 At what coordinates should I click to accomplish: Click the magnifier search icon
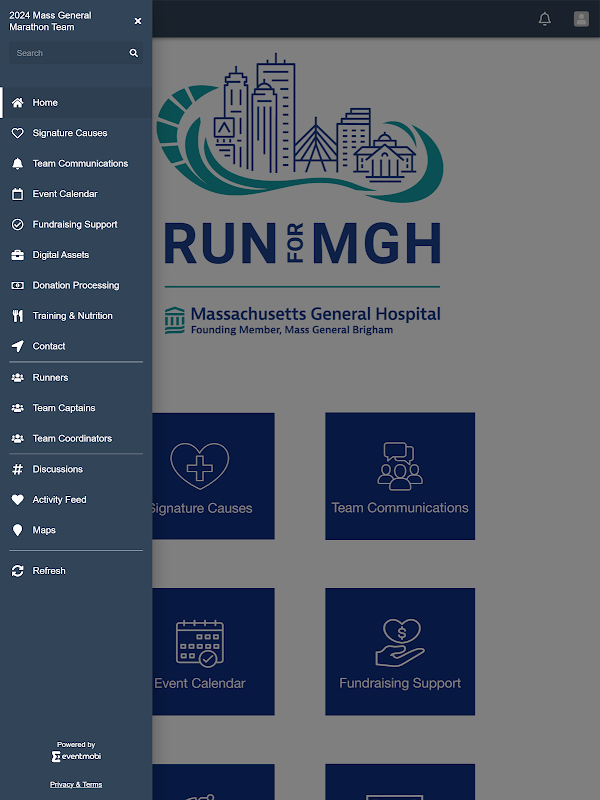click(134, 53)
